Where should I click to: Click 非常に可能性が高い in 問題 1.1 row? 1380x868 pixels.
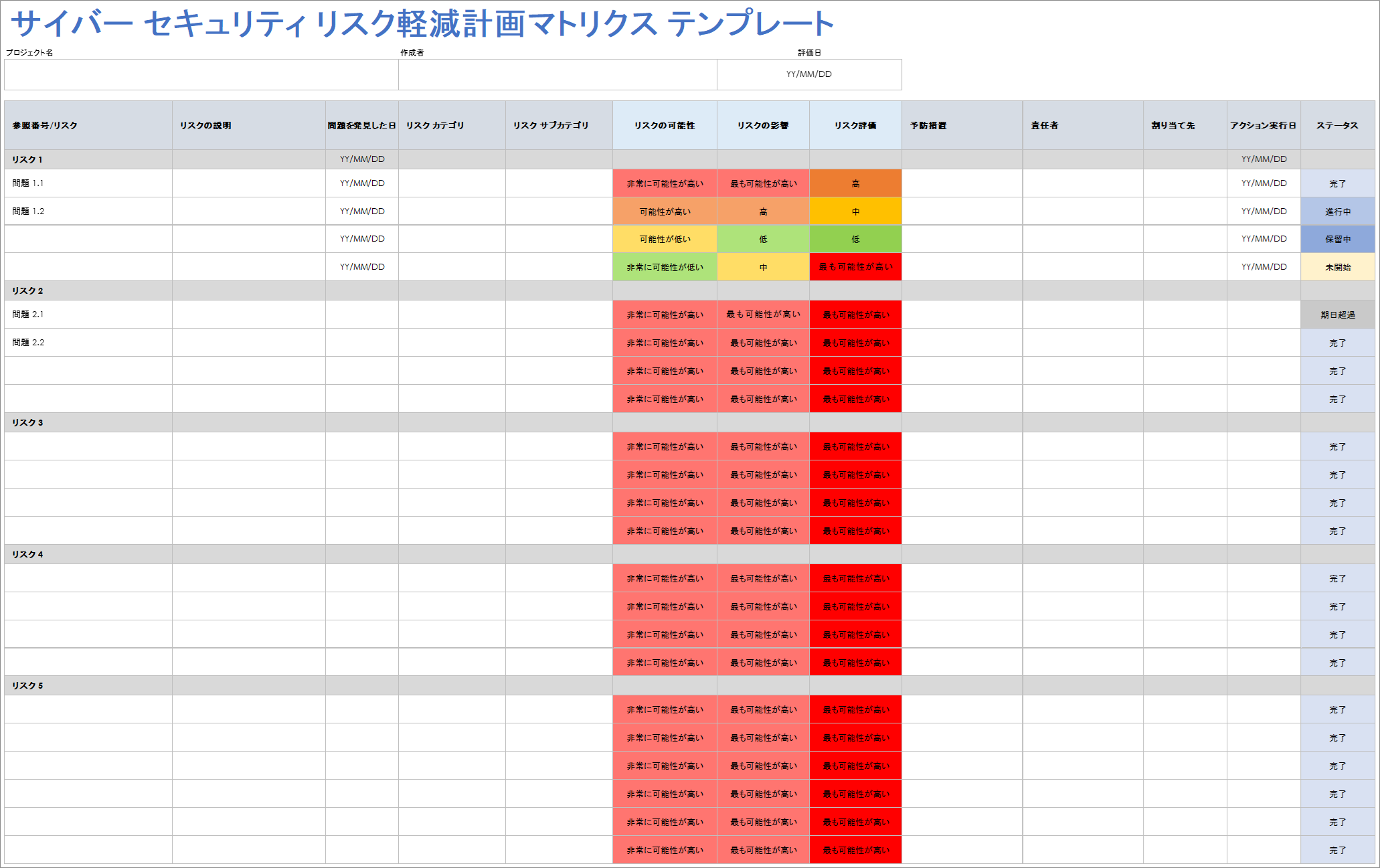point(665,183)
